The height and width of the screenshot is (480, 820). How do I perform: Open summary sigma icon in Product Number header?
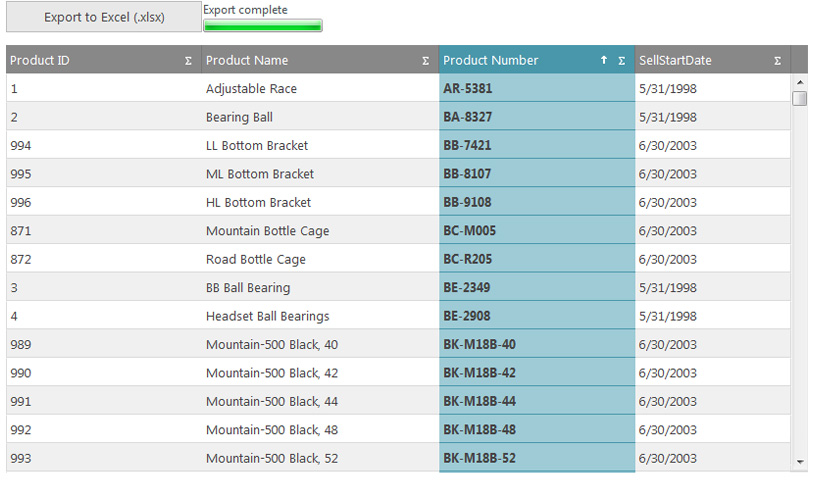tap(621, 61)
